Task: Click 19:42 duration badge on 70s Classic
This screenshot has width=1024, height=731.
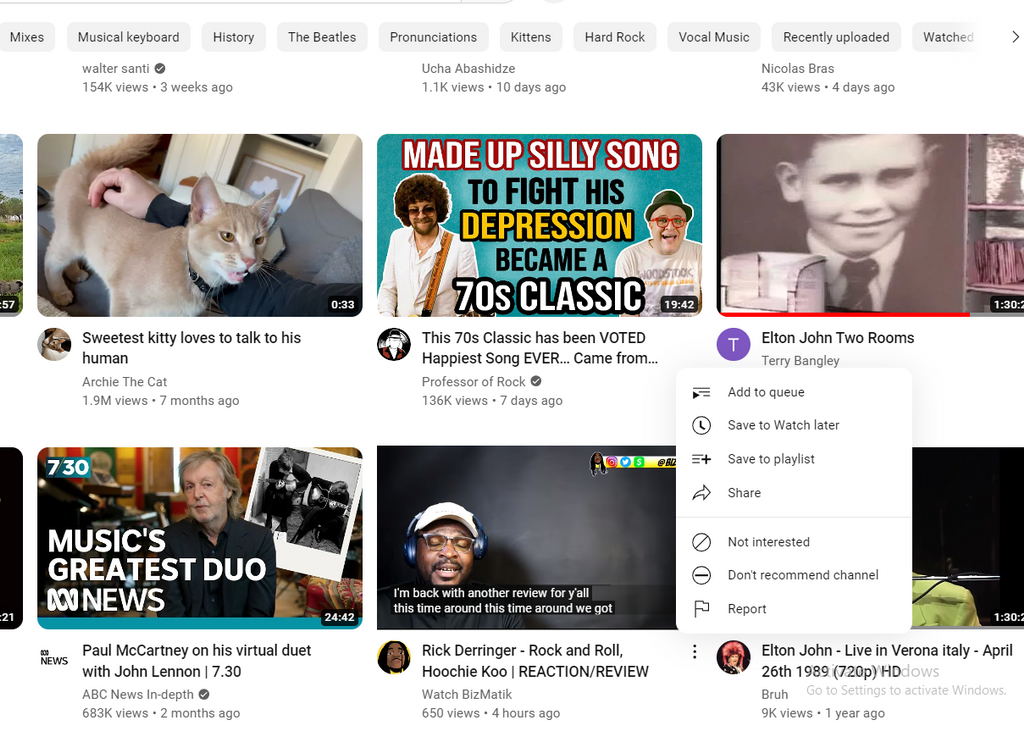Action: coord(679,304)
